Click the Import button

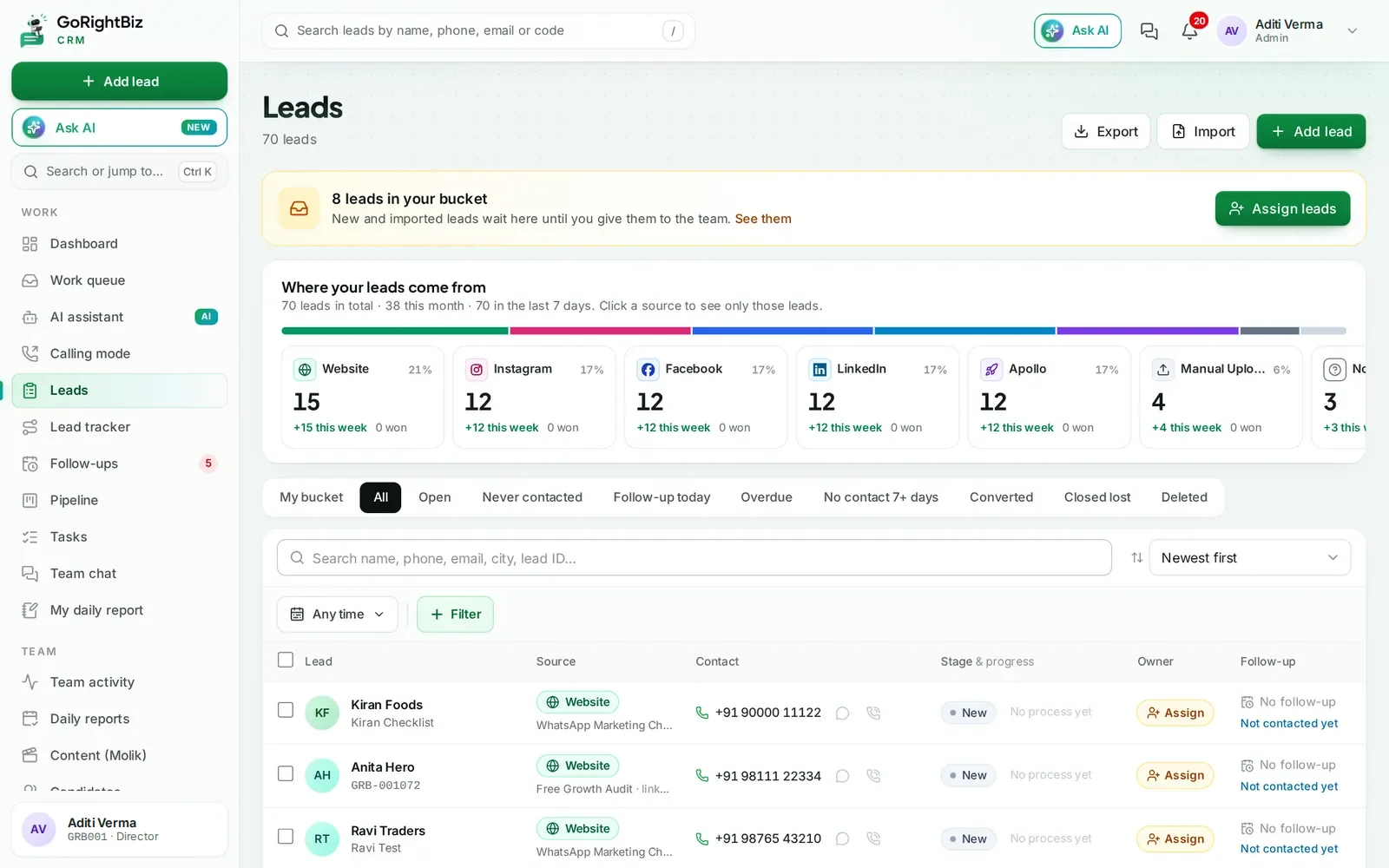[x=1203, y=131]
